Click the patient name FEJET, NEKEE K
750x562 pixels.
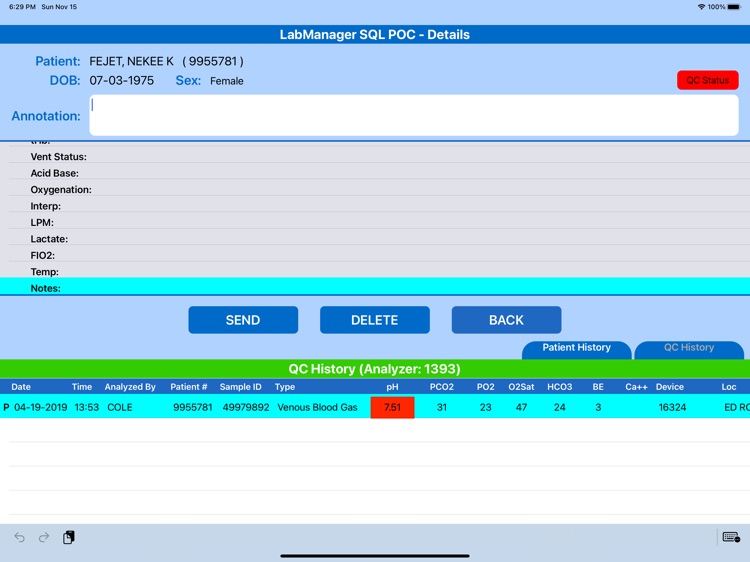pyautogui.click(x=132, y=61)
